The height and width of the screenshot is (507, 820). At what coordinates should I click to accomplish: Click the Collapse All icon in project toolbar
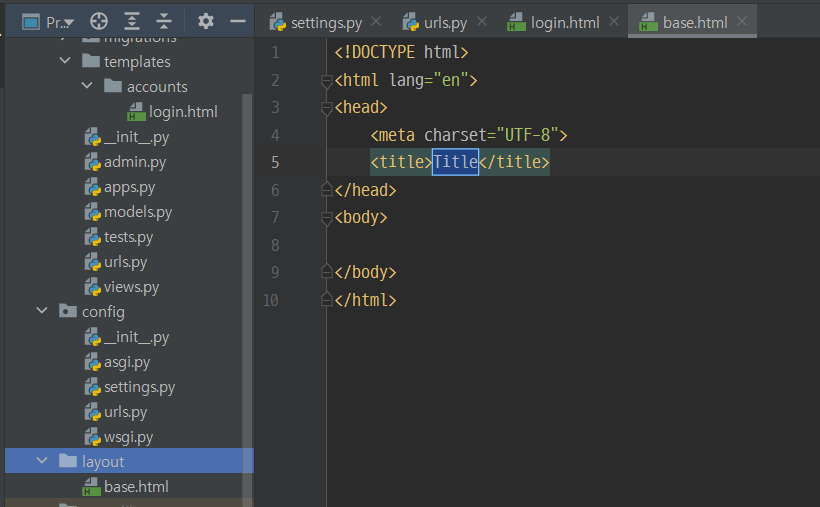click(164, 21)
